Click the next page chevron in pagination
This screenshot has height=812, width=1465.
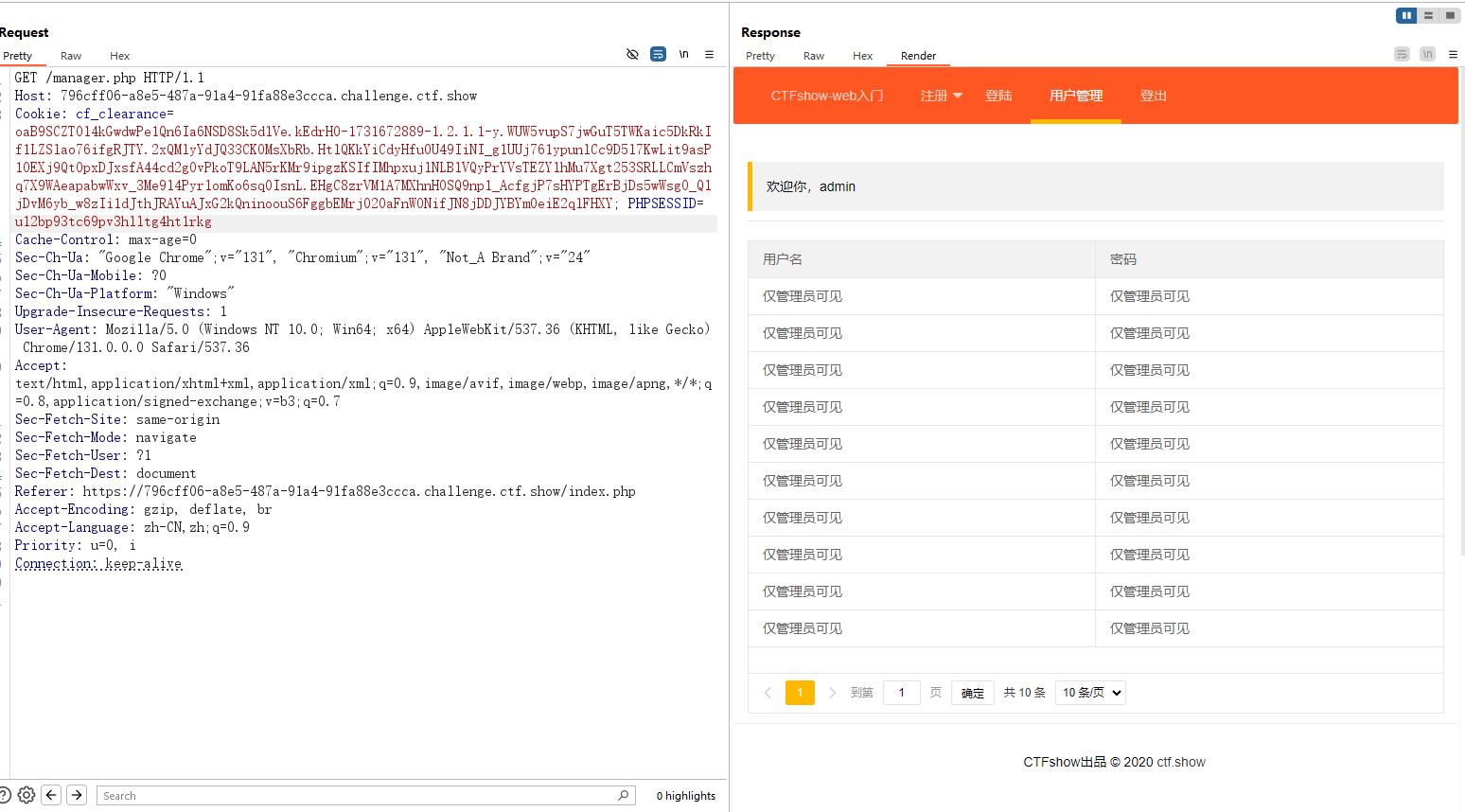pyautogui.click(x=832, y=693)
